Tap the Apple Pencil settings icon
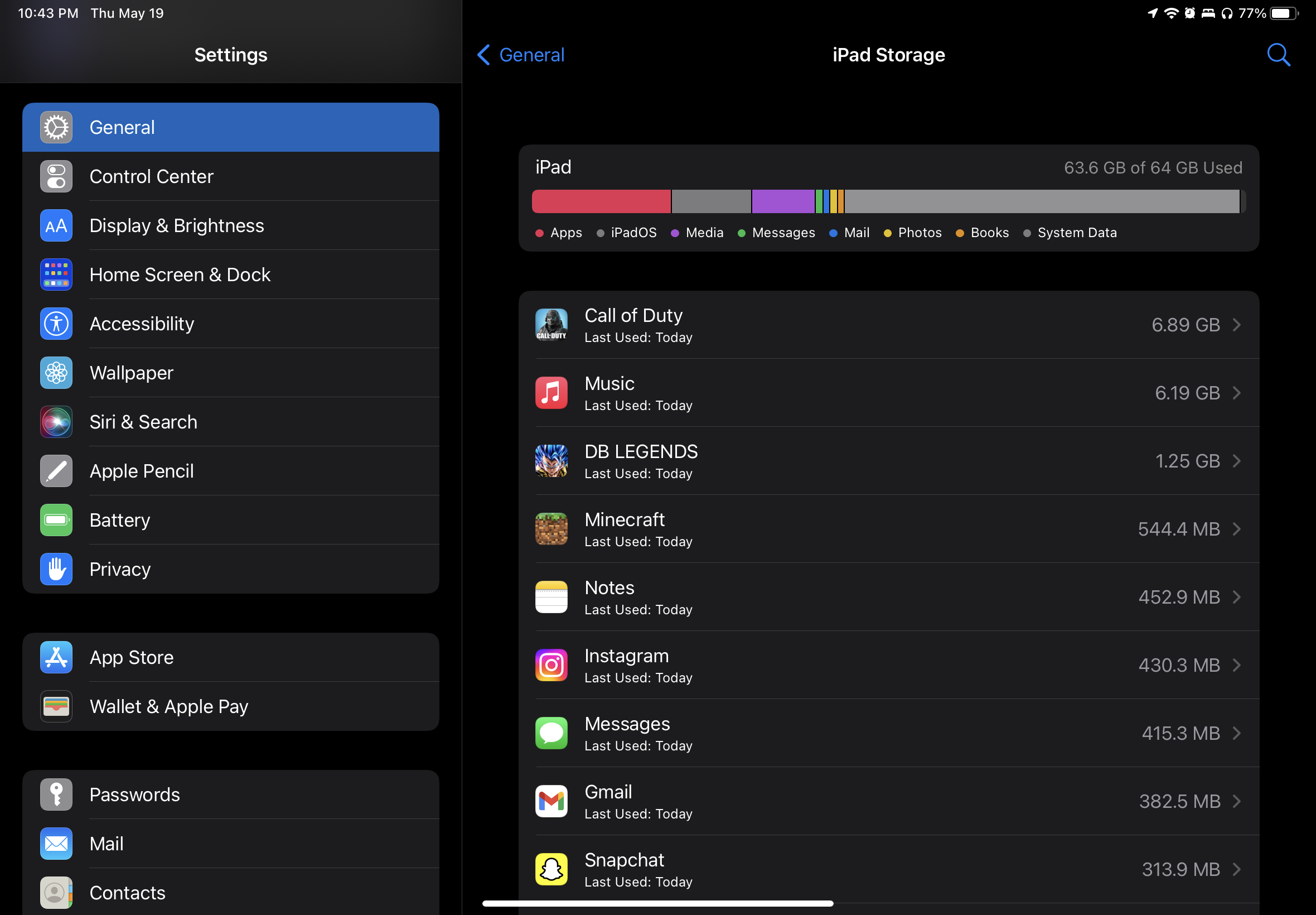The height and width of the screenshot is (915, 1316). coord(56,471)
